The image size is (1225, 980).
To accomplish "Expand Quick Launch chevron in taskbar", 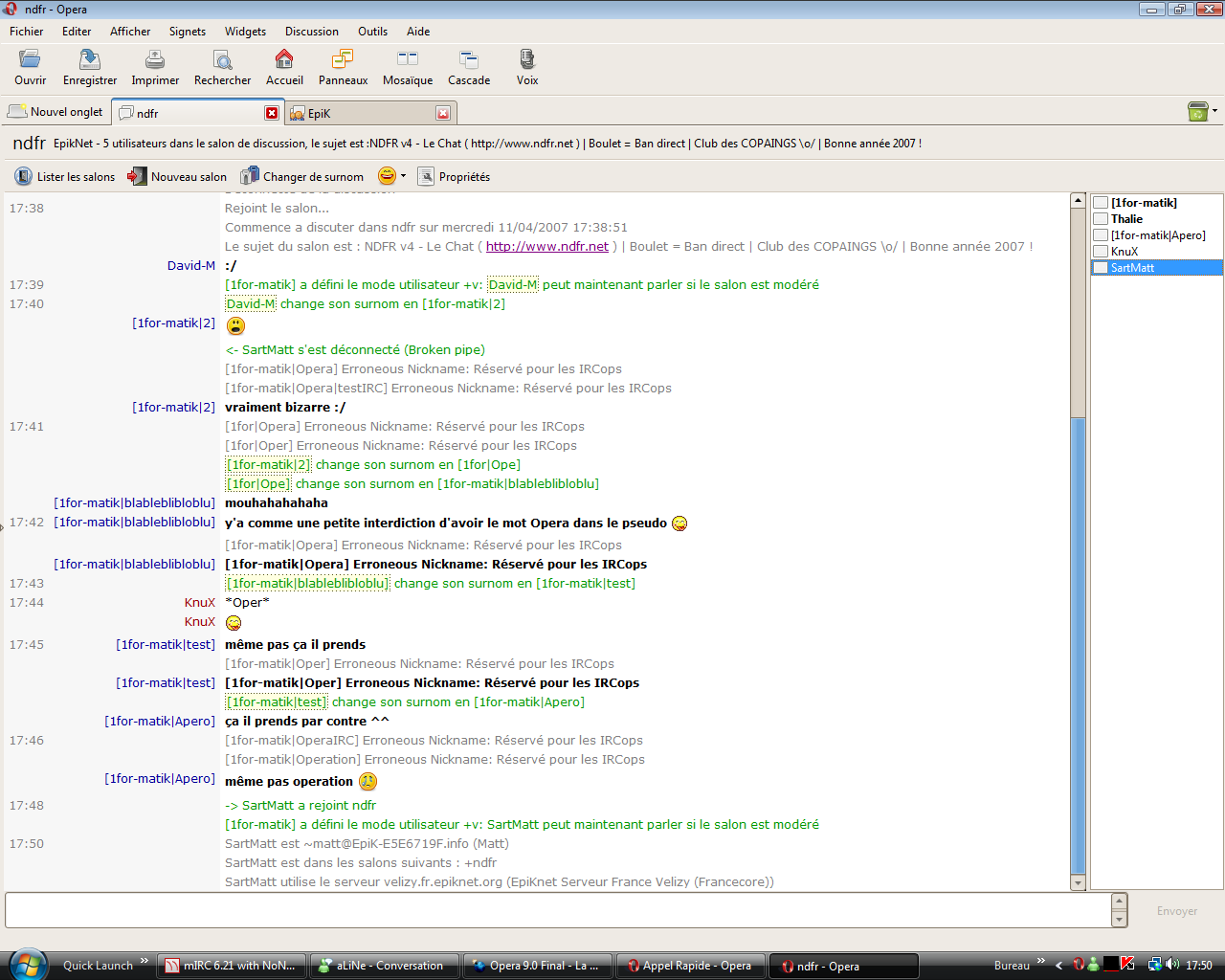I will tap(145, 961).
